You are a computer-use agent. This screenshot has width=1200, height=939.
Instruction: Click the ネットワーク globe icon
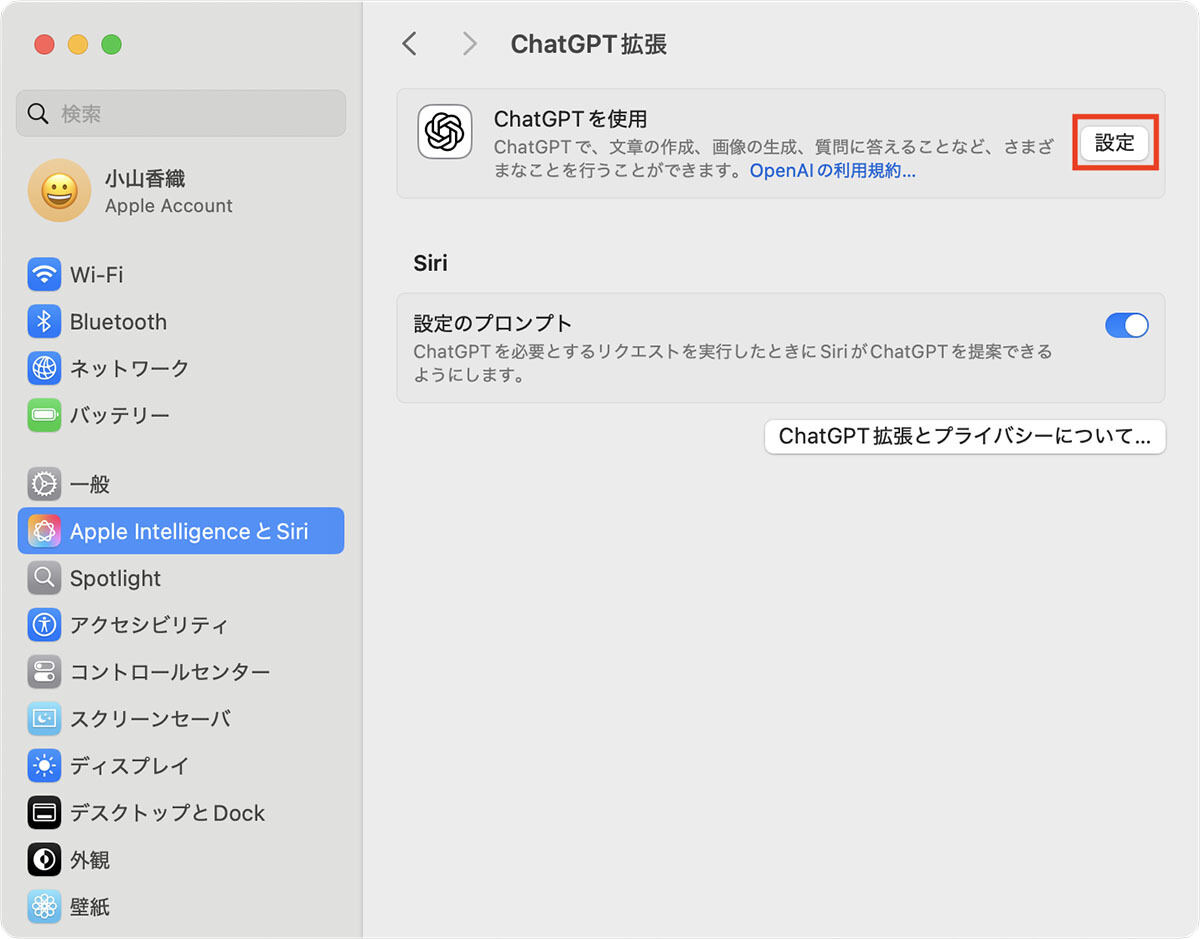point(44,368)
